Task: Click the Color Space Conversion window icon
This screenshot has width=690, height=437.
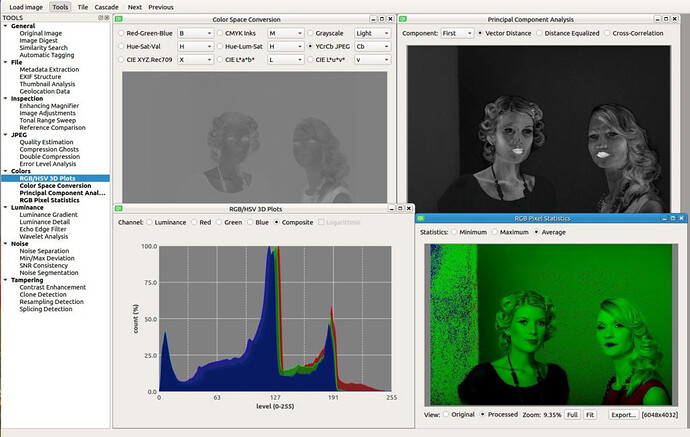Action: pos(119,19)
